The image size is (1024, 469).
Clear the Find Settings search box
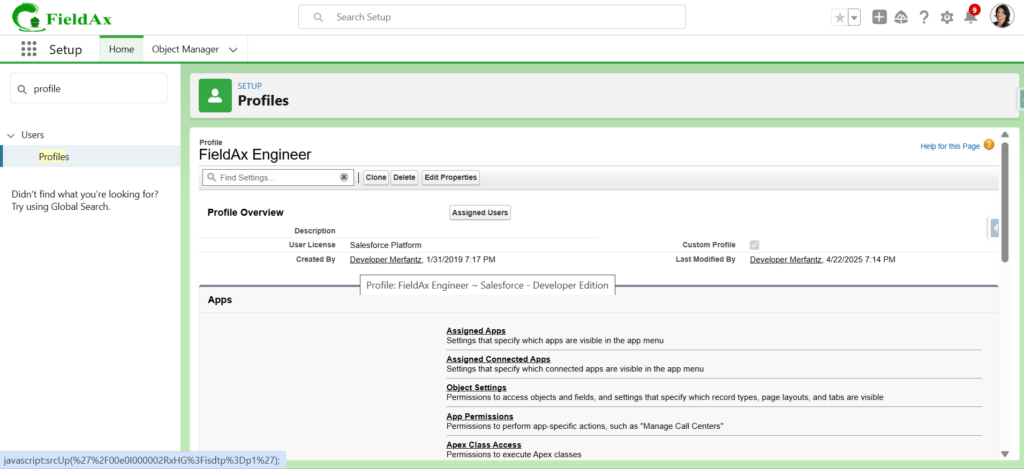click(344, 177)
